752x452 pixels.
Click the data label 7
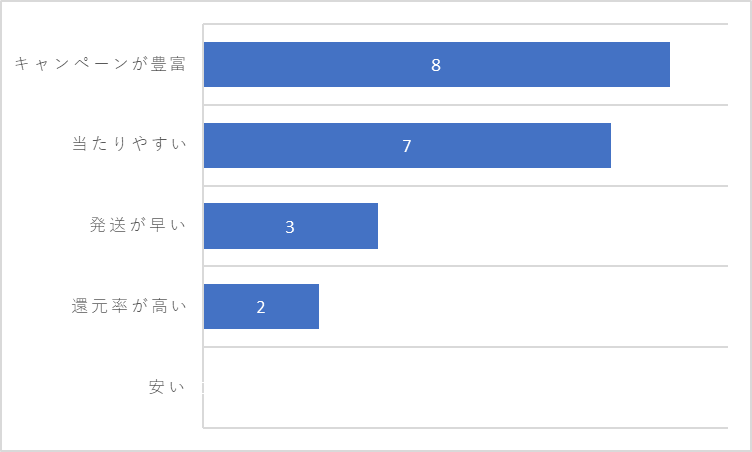point(407,146)
